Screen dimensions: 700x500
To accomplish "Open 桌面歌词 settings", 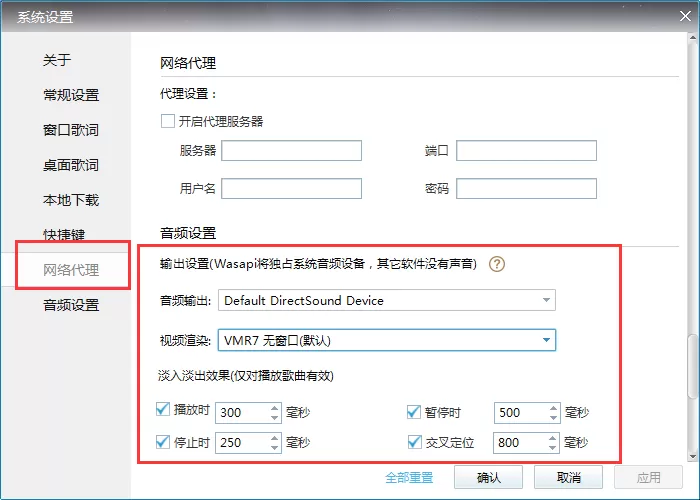I will pyautogui.click(x=71, y=165).
